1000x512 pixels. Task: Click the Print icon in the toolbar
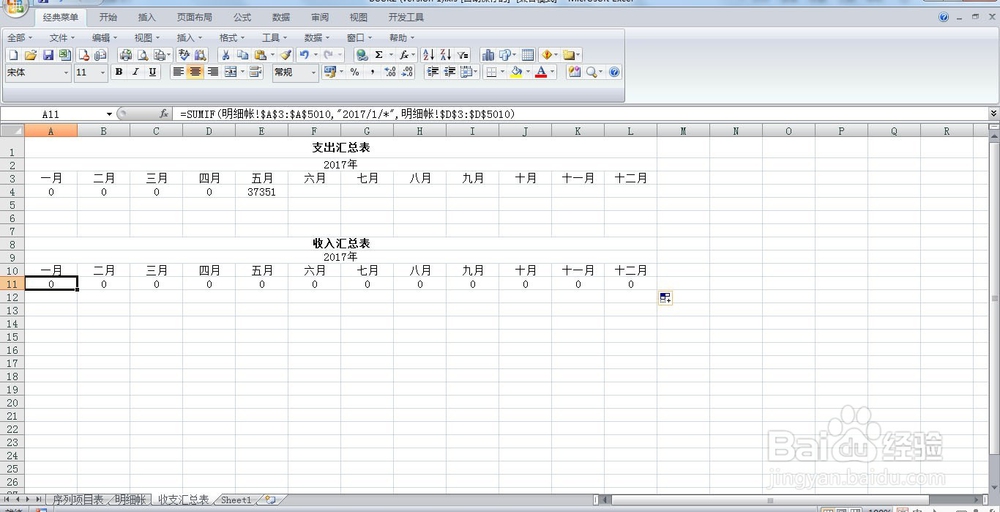[126, 55]
